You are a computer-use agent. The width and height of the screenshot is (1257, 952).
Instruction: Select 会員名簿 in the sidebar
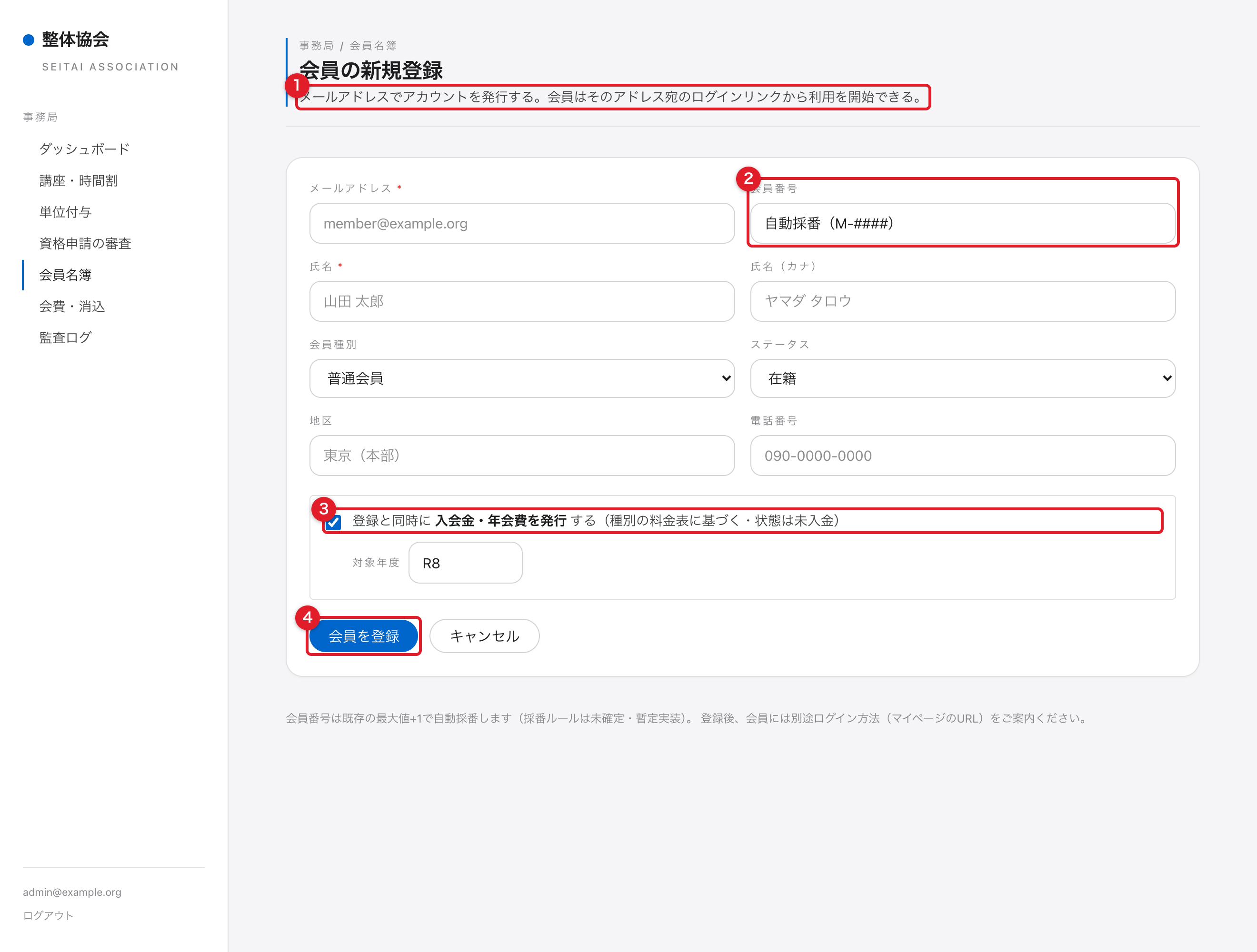point(65,275)
